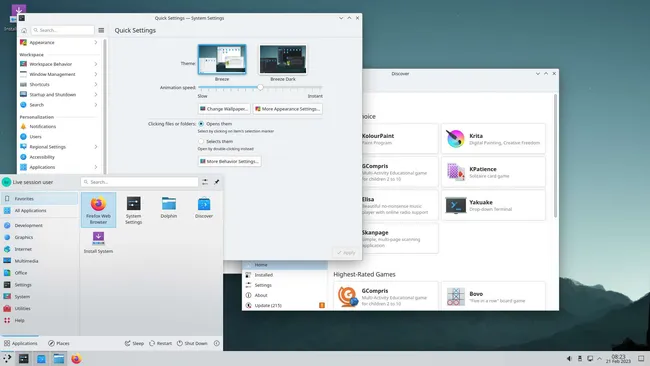Click the Animation speed slider handle
This screenshot has width=650, height=366.
click(260, 87)
